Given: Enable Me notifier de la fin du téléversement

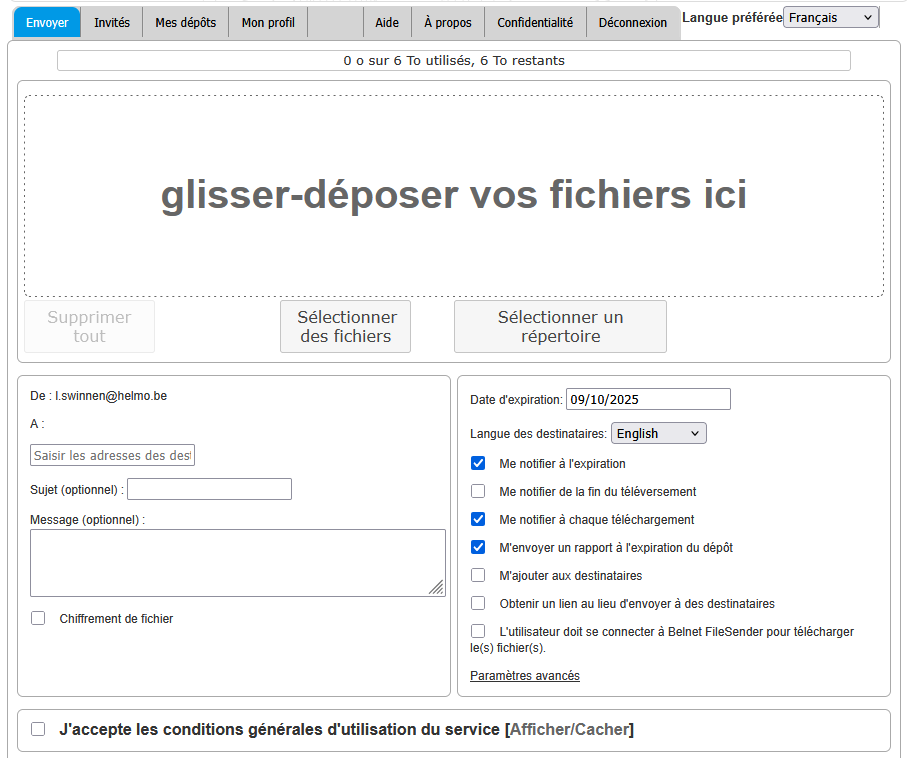Looking at the screenshot, I should [478, 492].
